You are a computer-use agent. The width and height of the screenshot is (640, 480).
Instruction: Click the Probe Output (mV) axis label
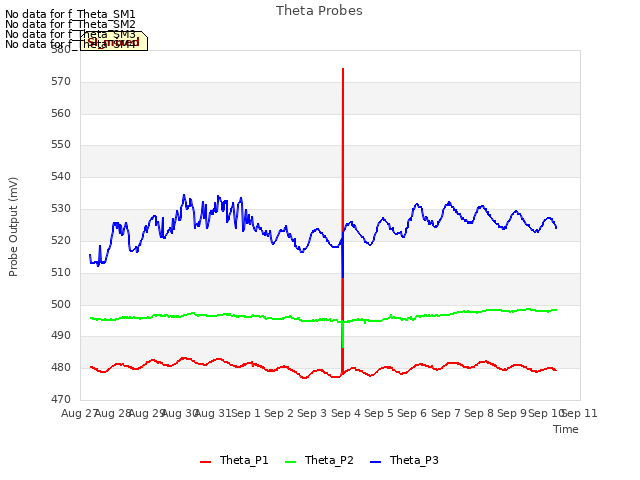point(13,227)
